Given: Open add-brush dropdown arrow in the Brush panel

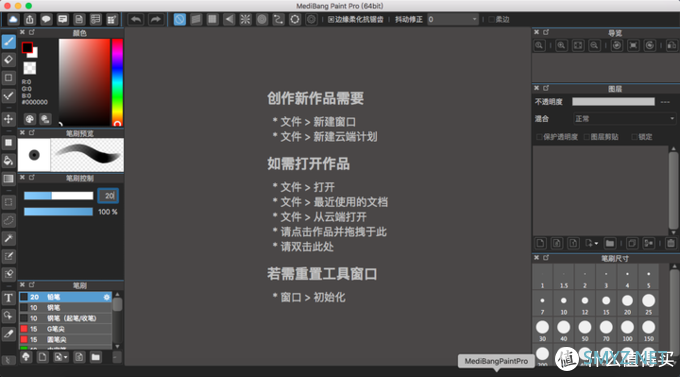Looking at the screenshot, I should (65, 357).
